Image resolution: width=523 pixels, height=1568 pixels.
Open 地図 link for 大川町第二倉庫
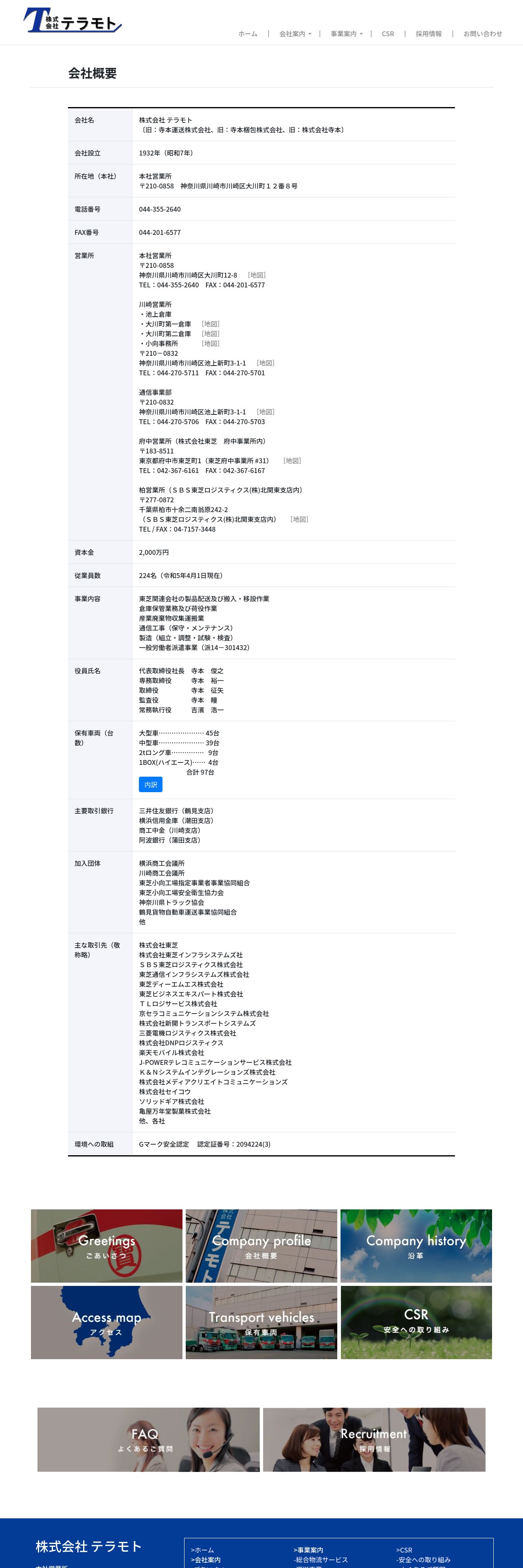(211, 333)
